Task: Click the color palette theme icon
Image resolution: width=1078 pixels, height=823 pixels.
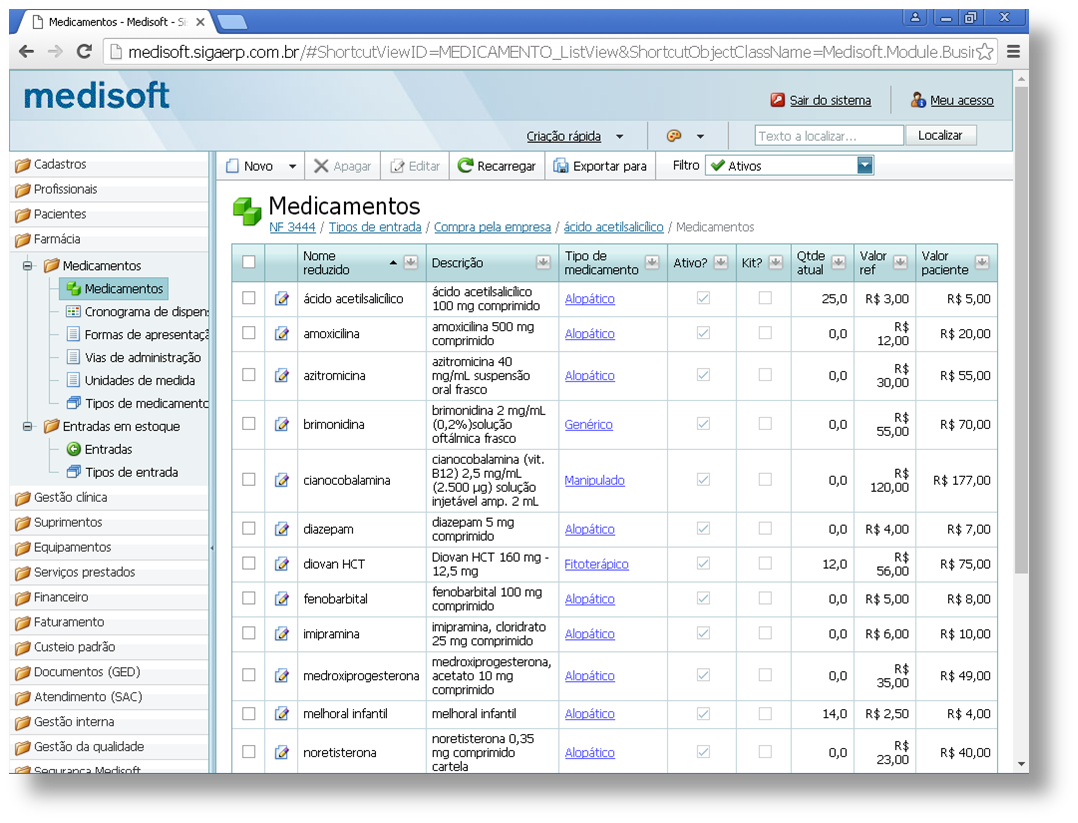Action: [x=674, y=135]
